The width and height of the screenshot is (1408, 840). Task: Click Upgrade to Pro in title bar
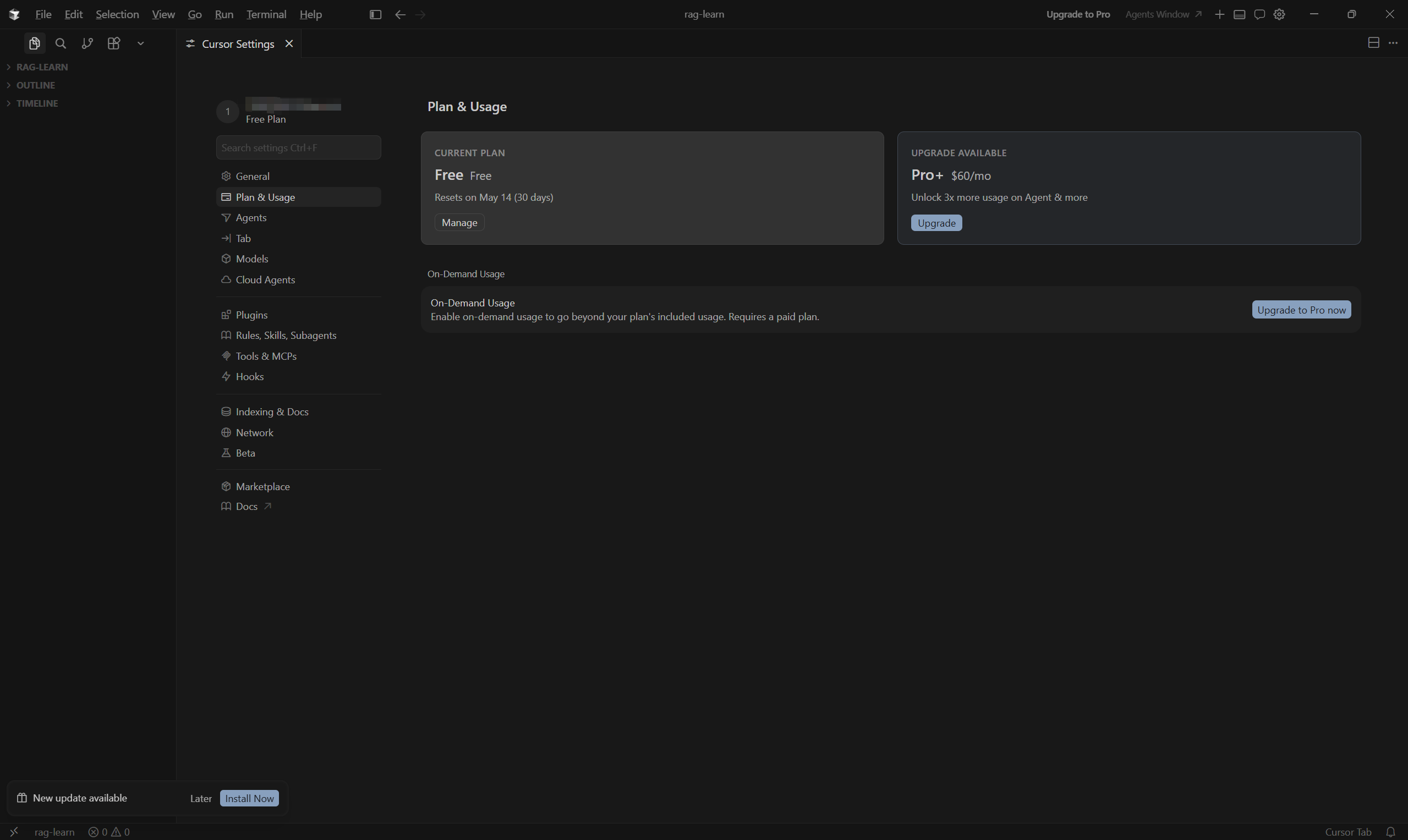pos(1078,15)
